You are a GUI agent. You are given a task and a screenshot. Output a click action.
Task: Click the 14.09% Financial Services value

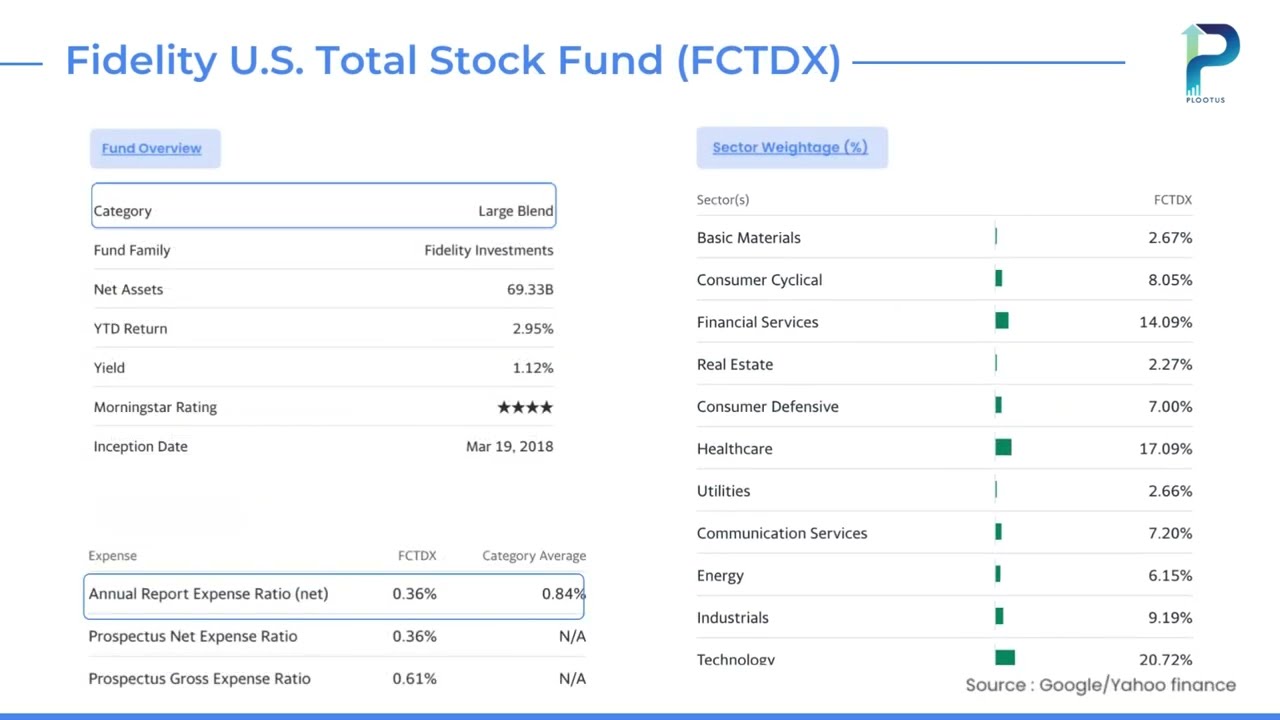1166,322
